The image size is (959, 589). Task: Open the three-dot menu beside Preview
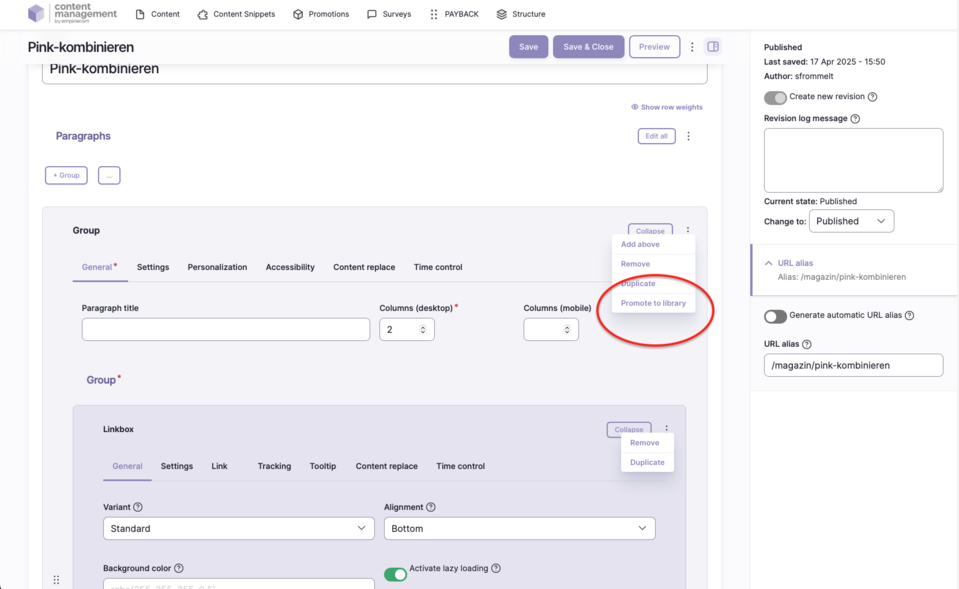point(692,47)
